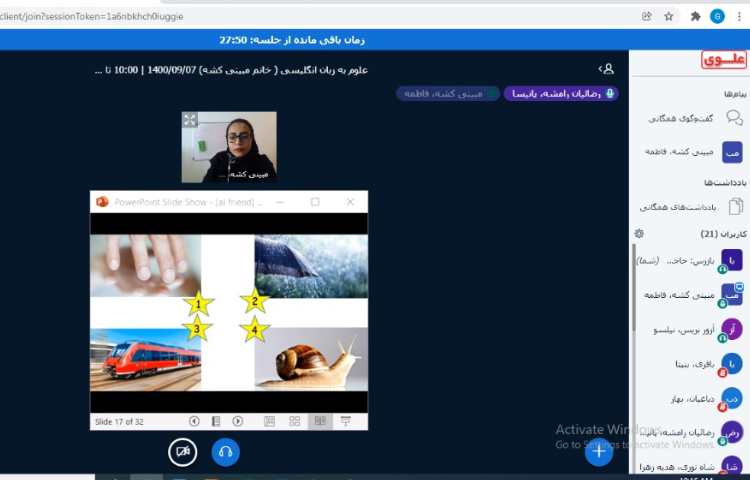Image resolution: width=750 pixels, height=480 pixels.
Task: Open PowerPoint see-all-slides menu icon
Action: coord(216,421)
